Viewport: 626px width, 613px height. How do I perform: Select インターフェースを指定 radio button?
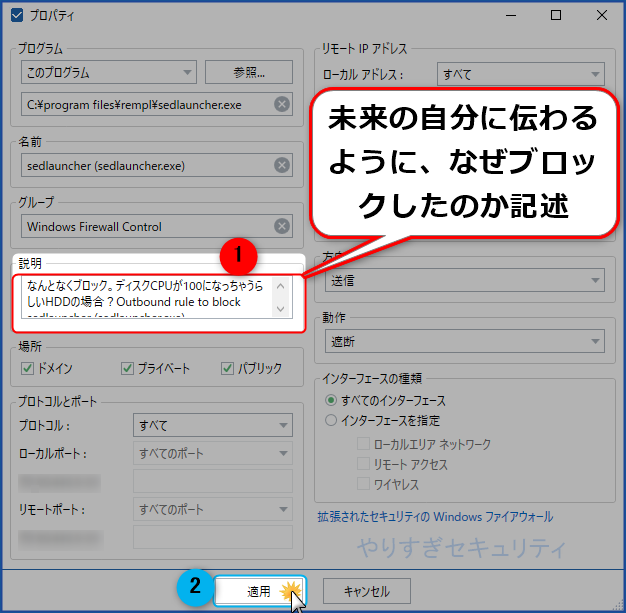(331, 420)
